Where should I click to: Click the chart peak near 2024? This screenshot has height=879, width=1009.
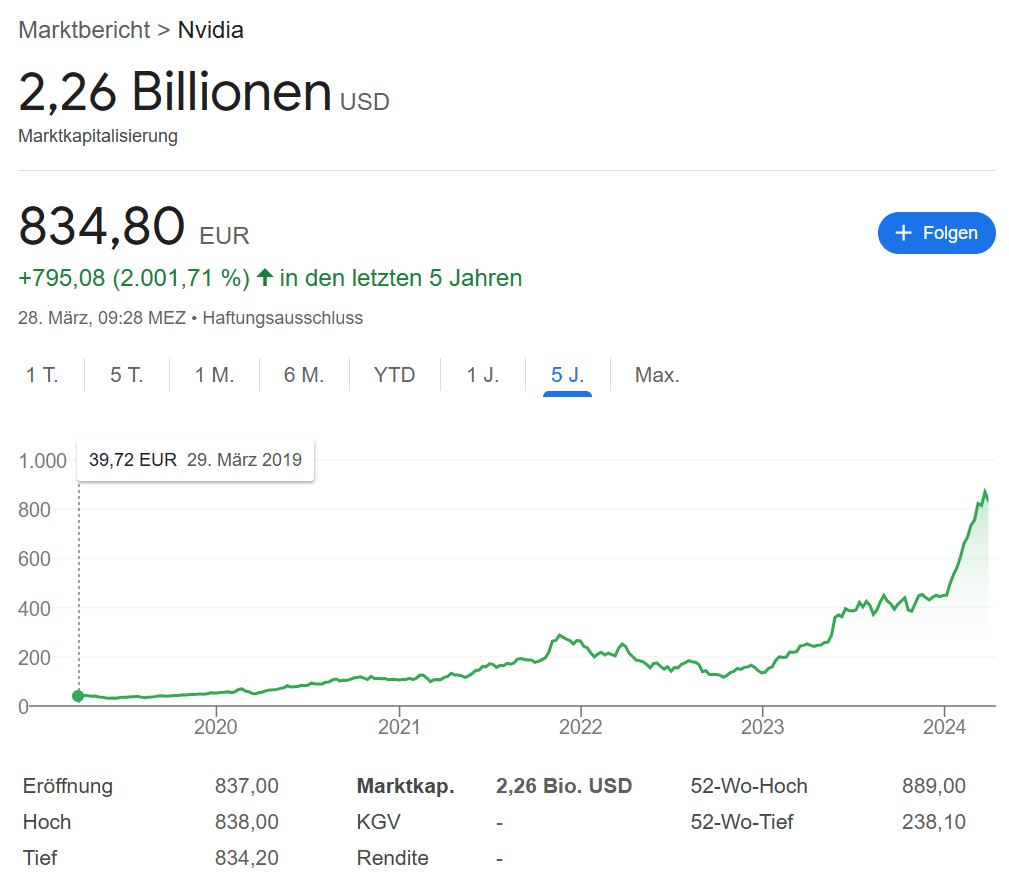click(985, 492)
